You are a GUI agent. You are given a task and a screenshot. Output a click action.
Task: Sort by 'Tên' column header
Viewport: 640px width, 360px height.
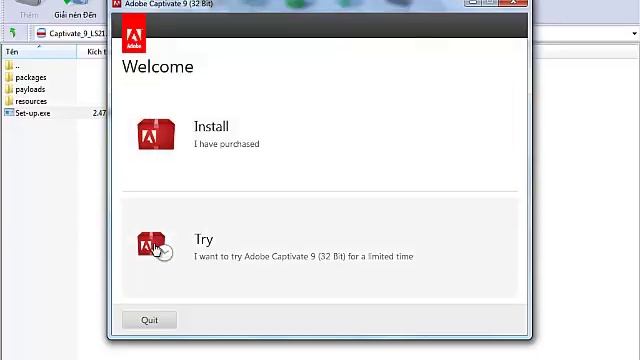point(39,51)
